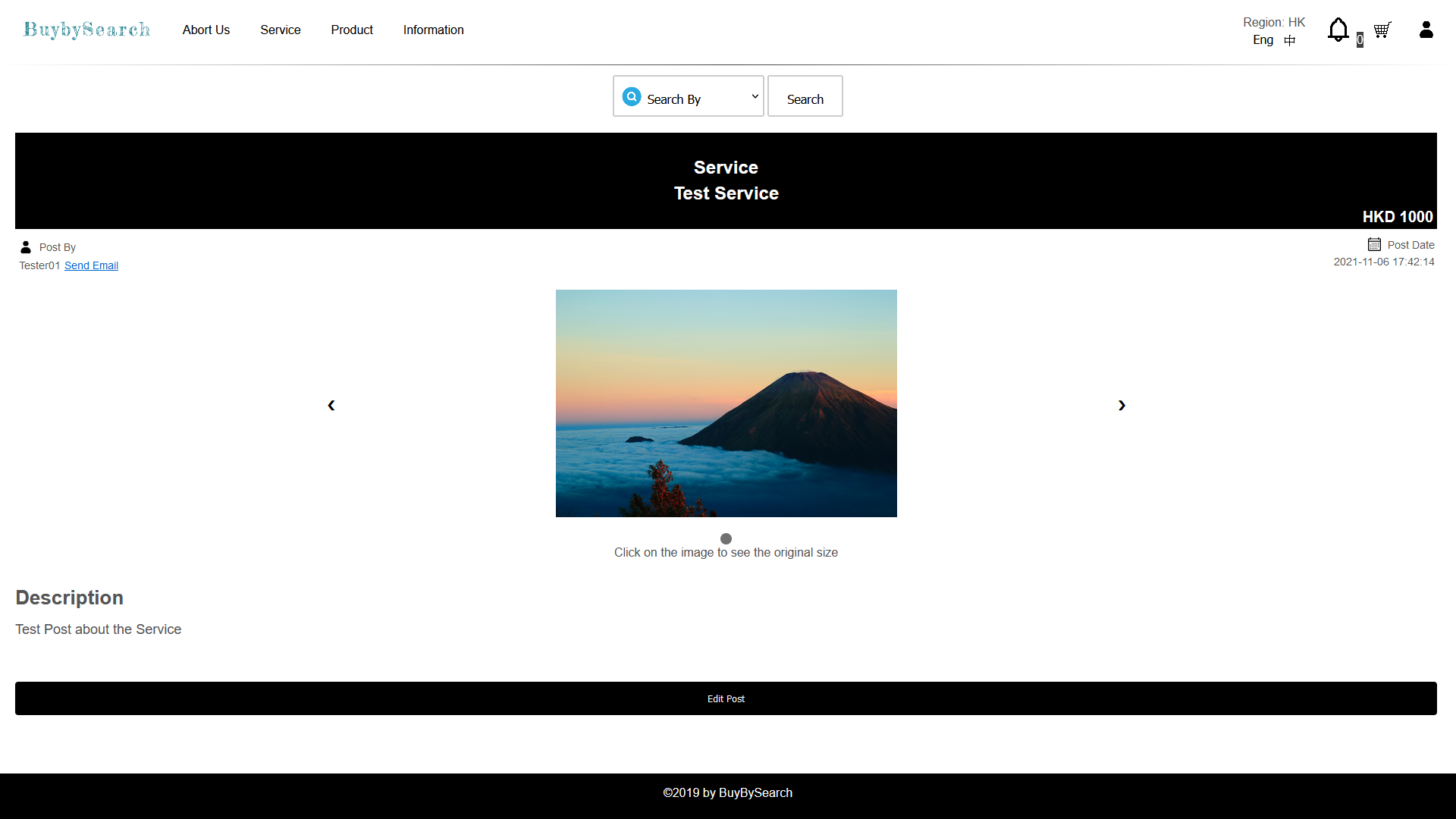
Task: Expand the Search By dropdown
Action: tap(755, 96)
